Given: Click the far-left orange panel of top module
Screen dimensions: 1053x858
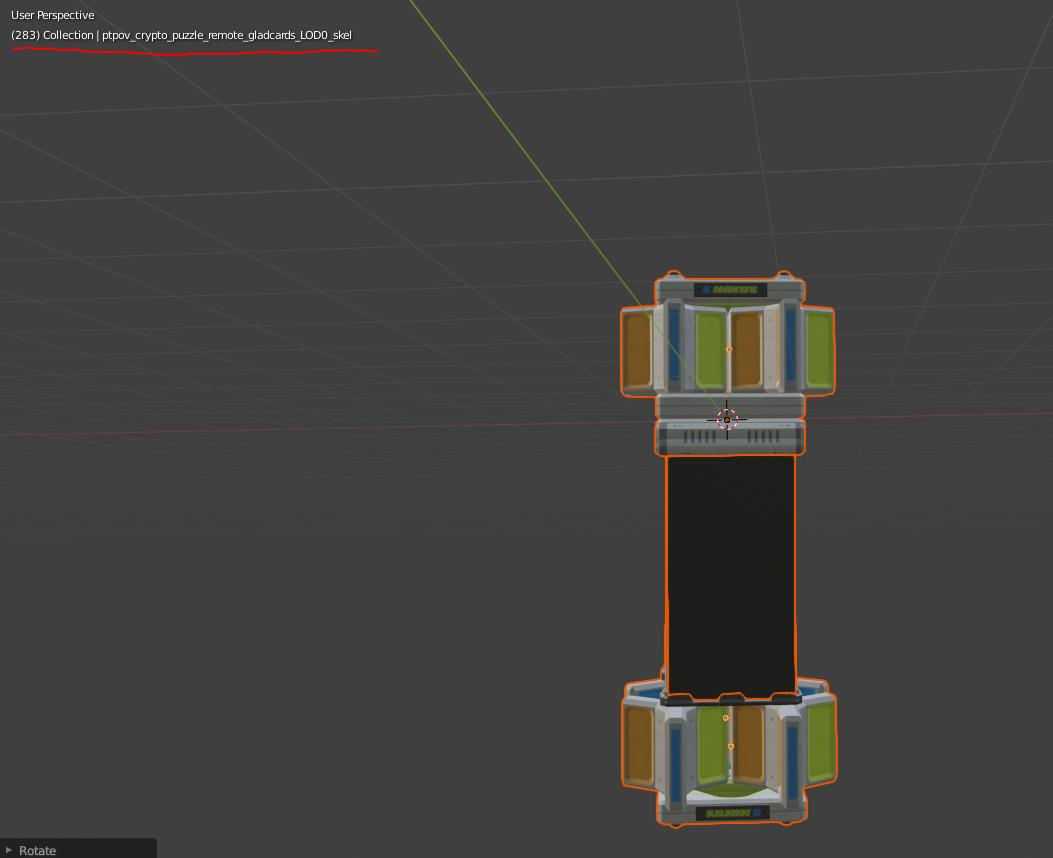Looking at the screenshot, I should click(637, 351).
